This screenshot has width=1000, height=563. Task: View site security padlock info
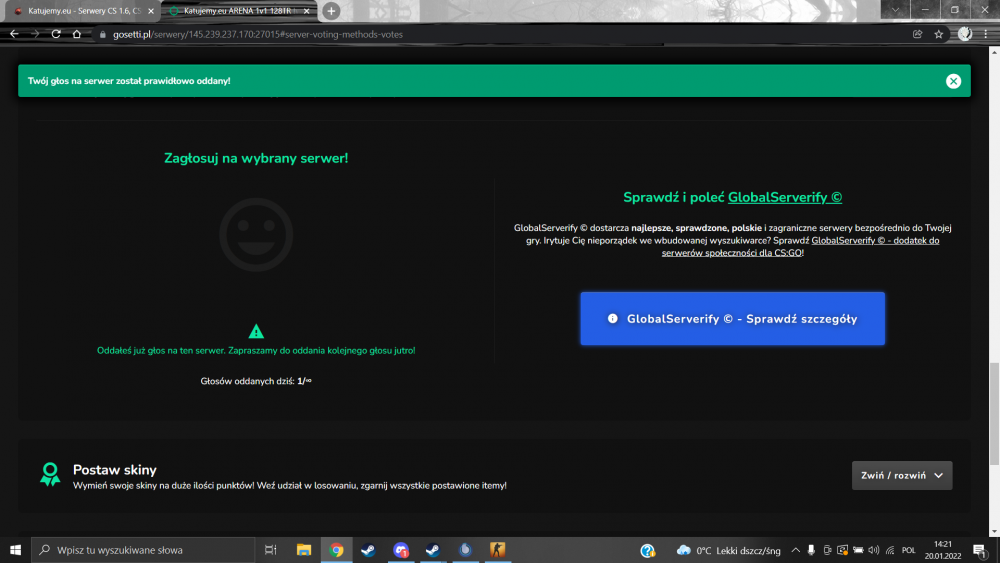[x=103, y=34]
